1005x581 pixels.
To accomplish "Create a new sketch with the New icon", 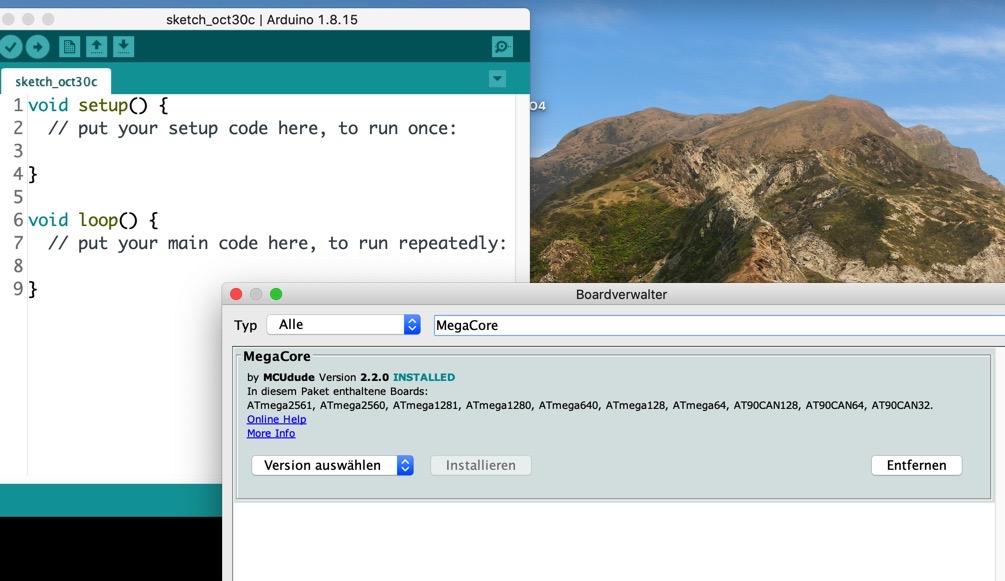I will pyautogui.click(x=69, y=47).
